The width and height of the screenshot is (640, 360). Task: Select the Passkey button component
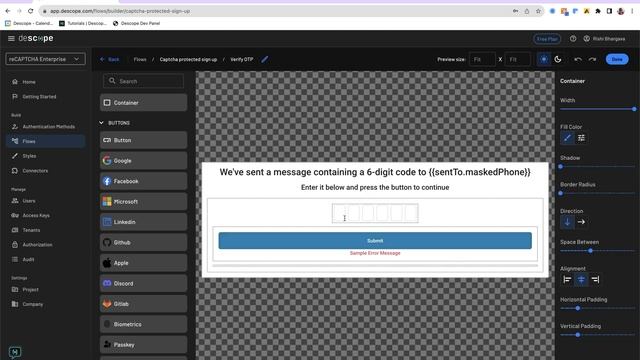pyautogui.click(x=143, y=344)
